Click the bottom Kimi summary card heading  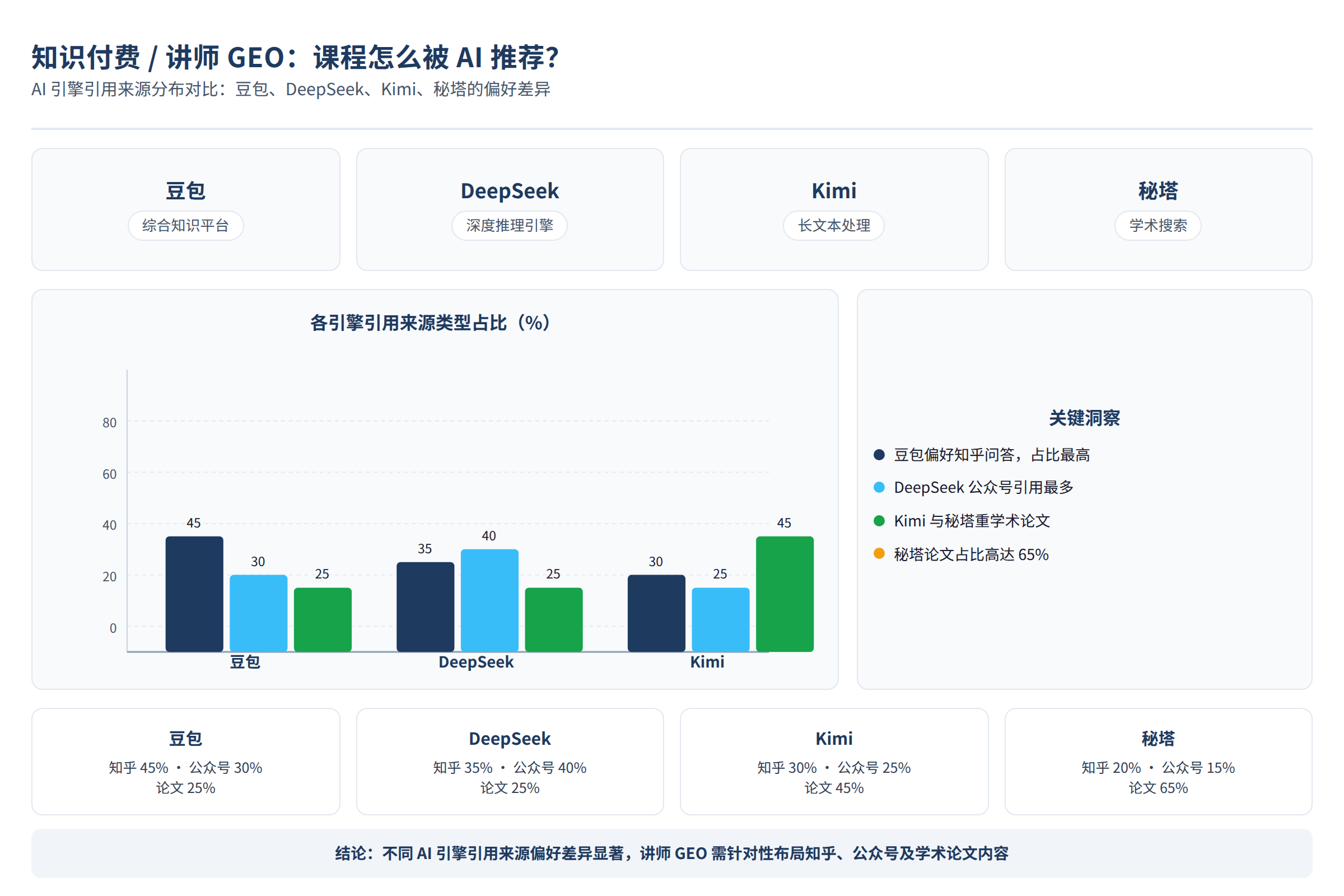coord(834,738)
